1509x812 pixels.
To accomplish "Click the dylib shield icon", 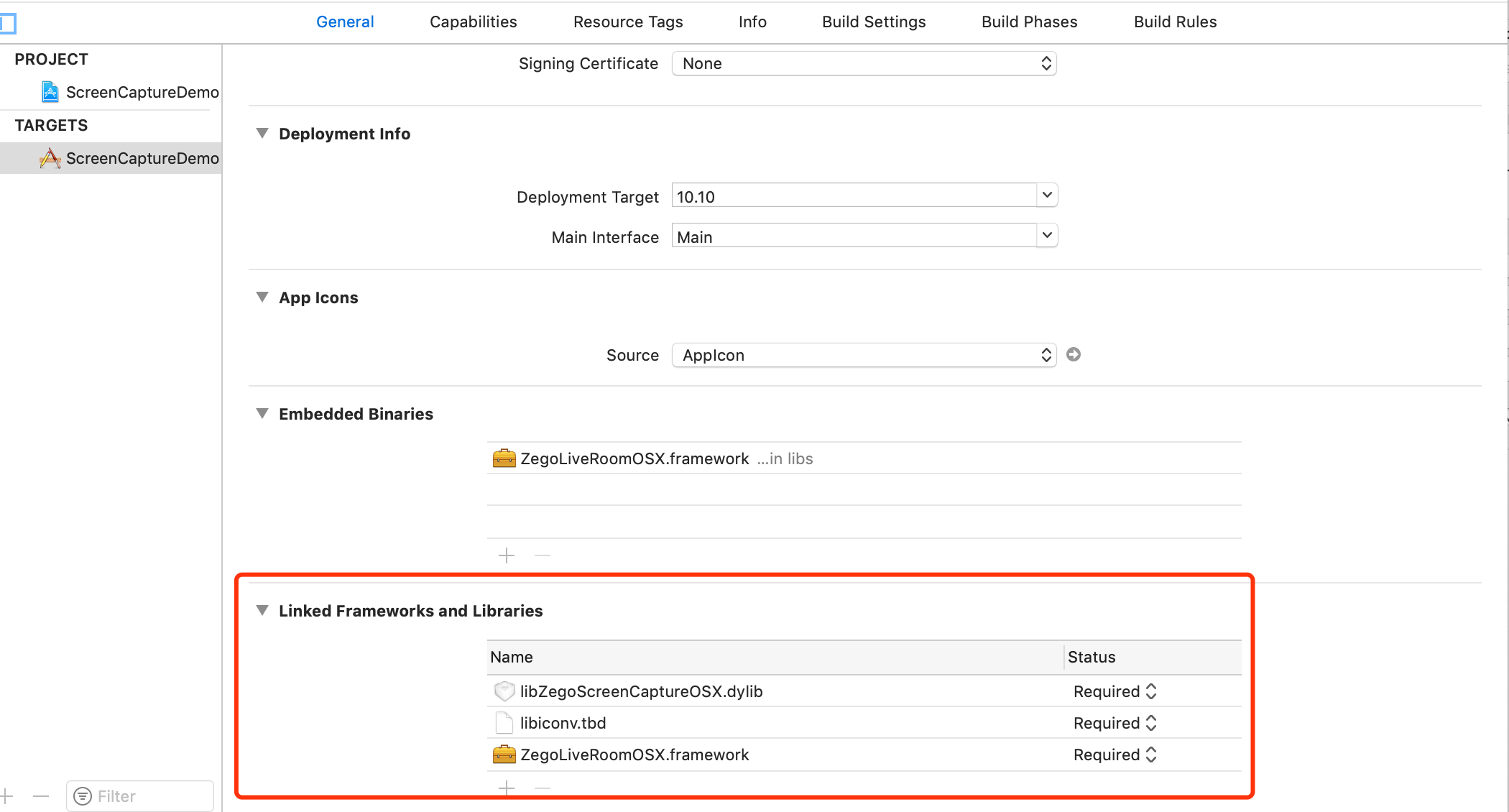I will pos(504,691).
